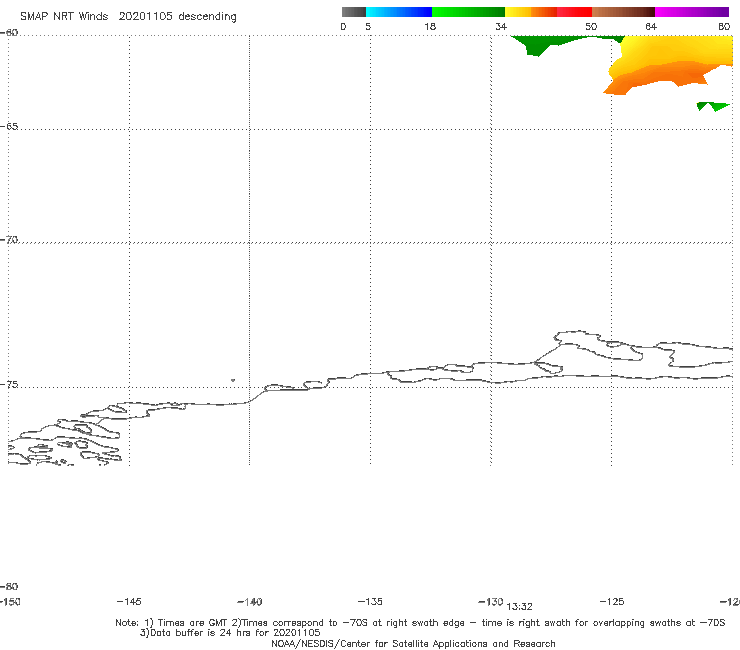Click the magenta segment of the color bar
740x650 pixels.
point(692,12)
